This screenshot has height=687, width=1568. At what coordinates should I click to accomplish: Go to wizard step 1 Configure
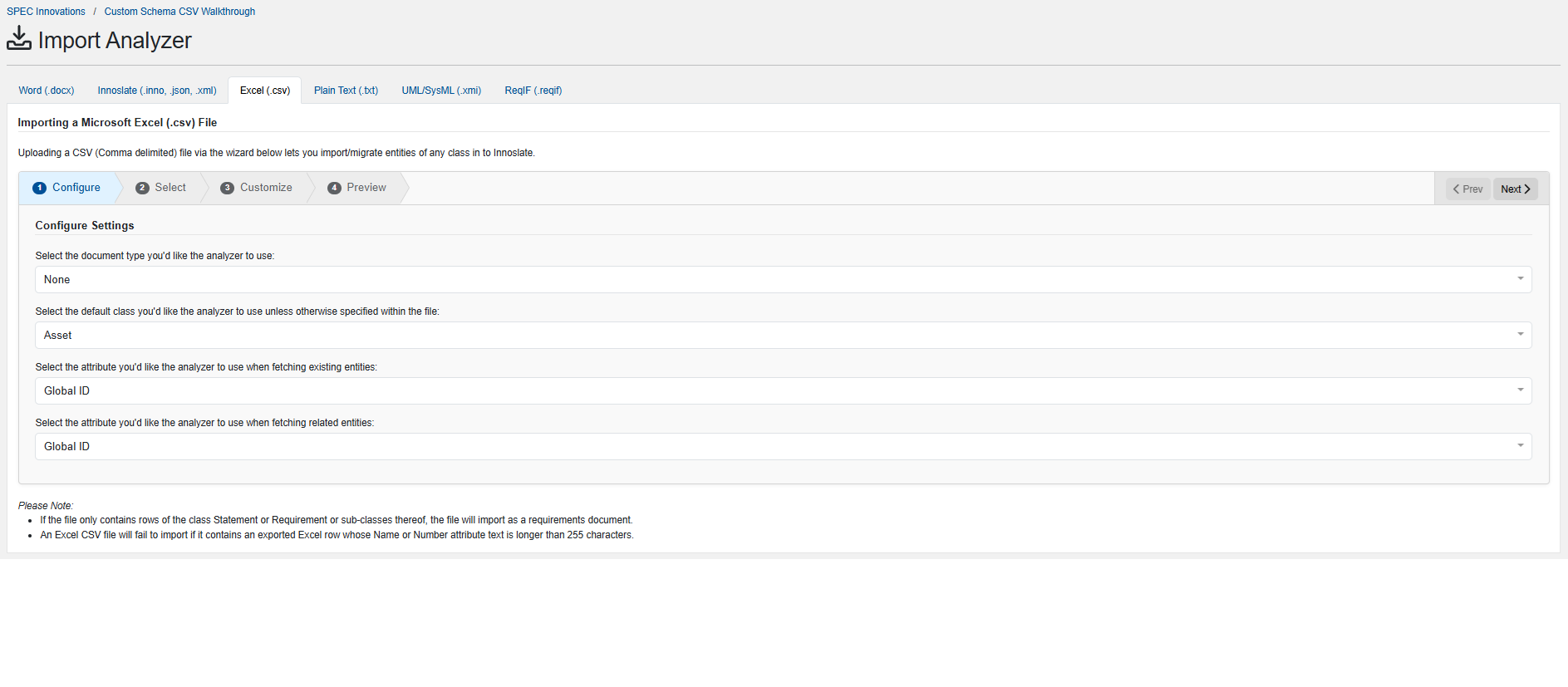(67, 188)
